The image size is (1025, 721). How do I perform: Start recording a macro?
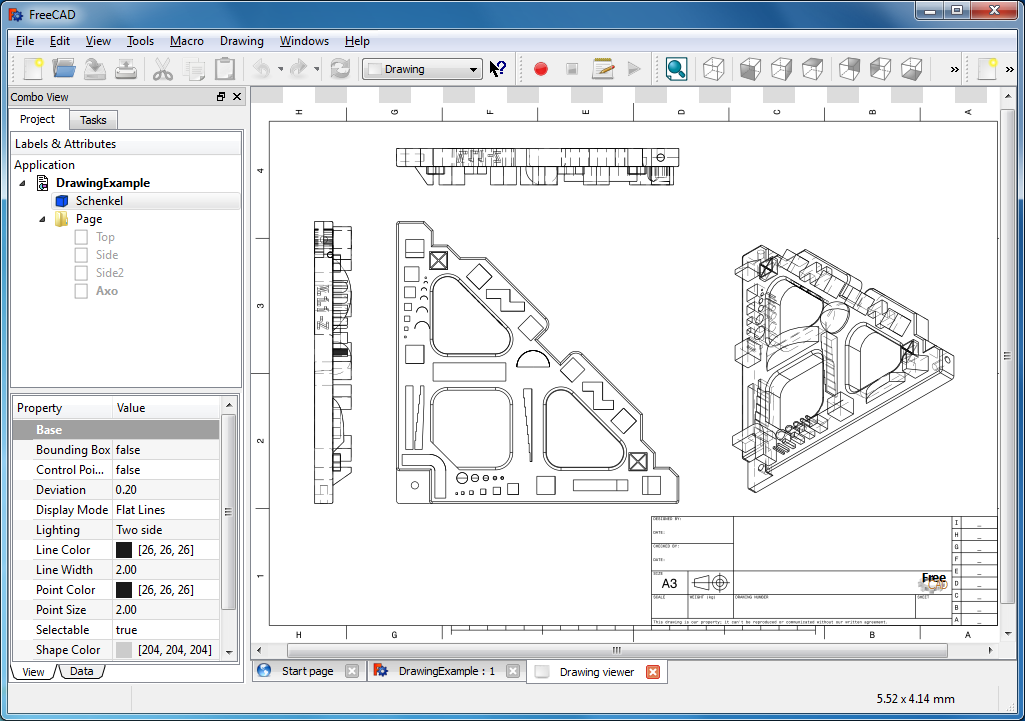pos(540,69)
